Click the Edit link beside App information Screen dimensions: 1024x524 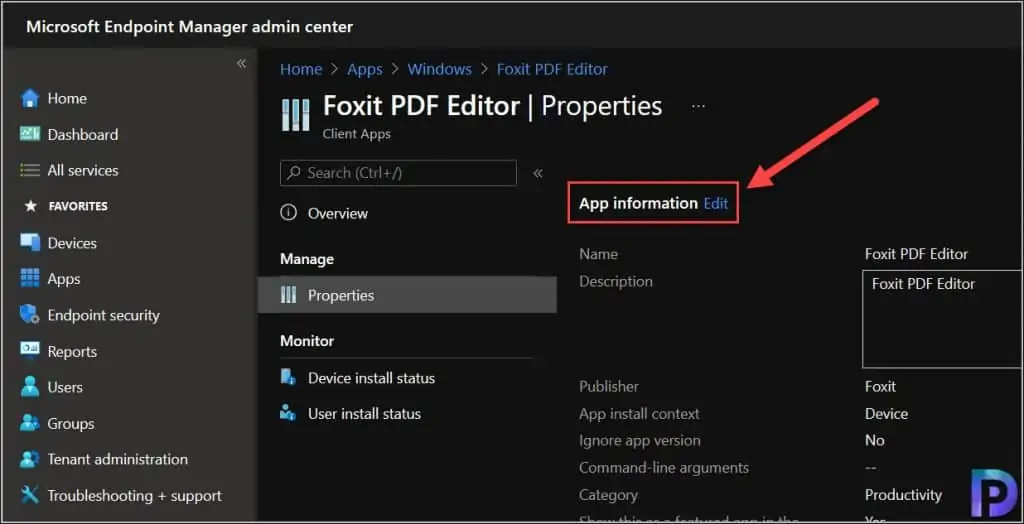tap(716, 203)
